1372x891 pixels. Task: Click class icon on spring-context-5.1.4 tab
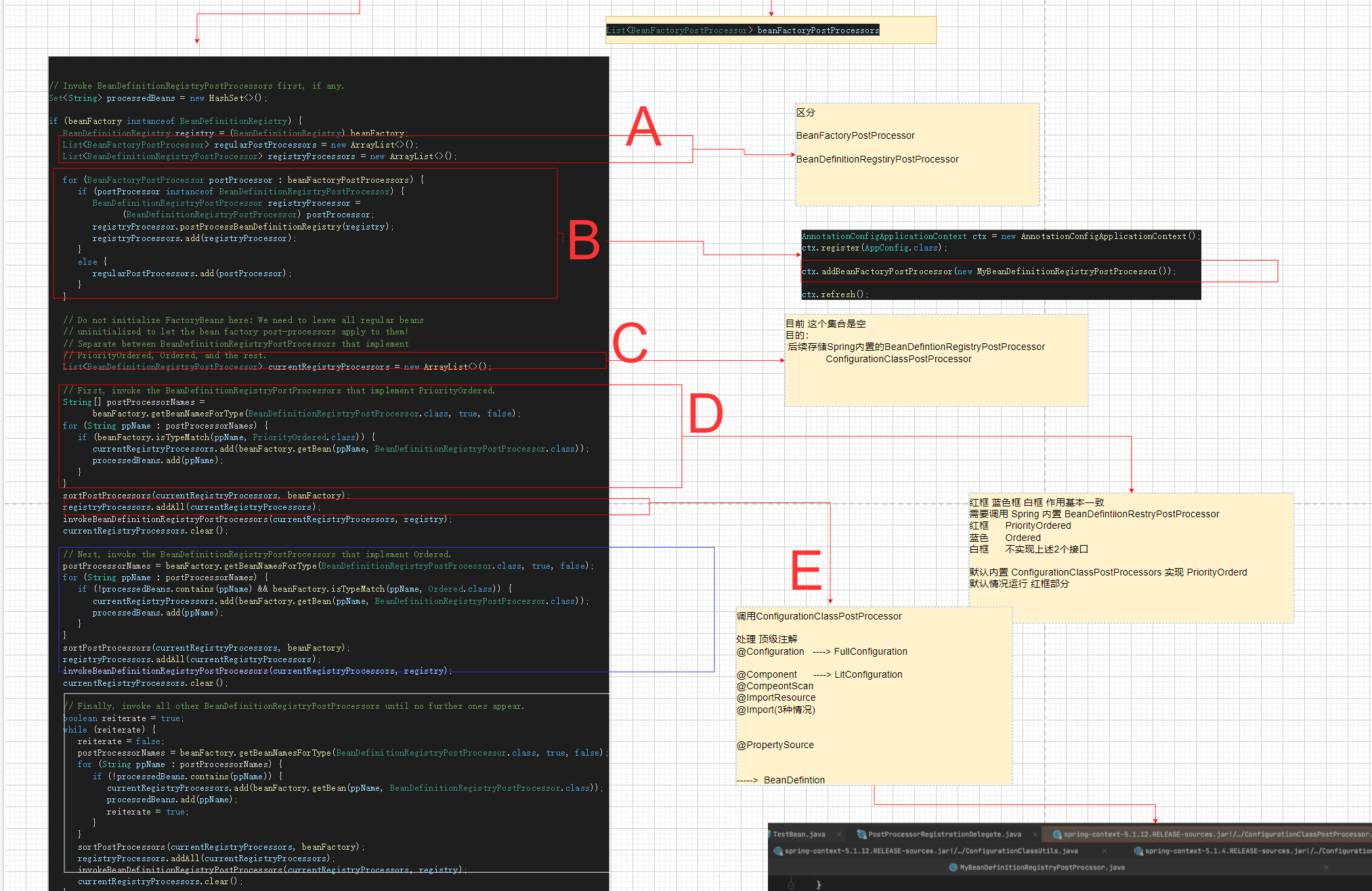1138,851
